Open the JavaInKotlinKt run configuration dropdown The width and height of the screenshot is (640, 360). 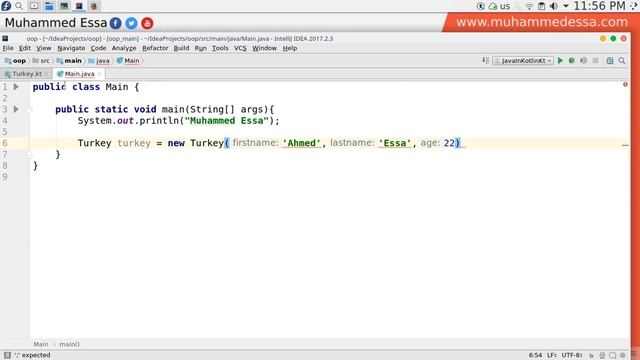click(x=523, y=60)
